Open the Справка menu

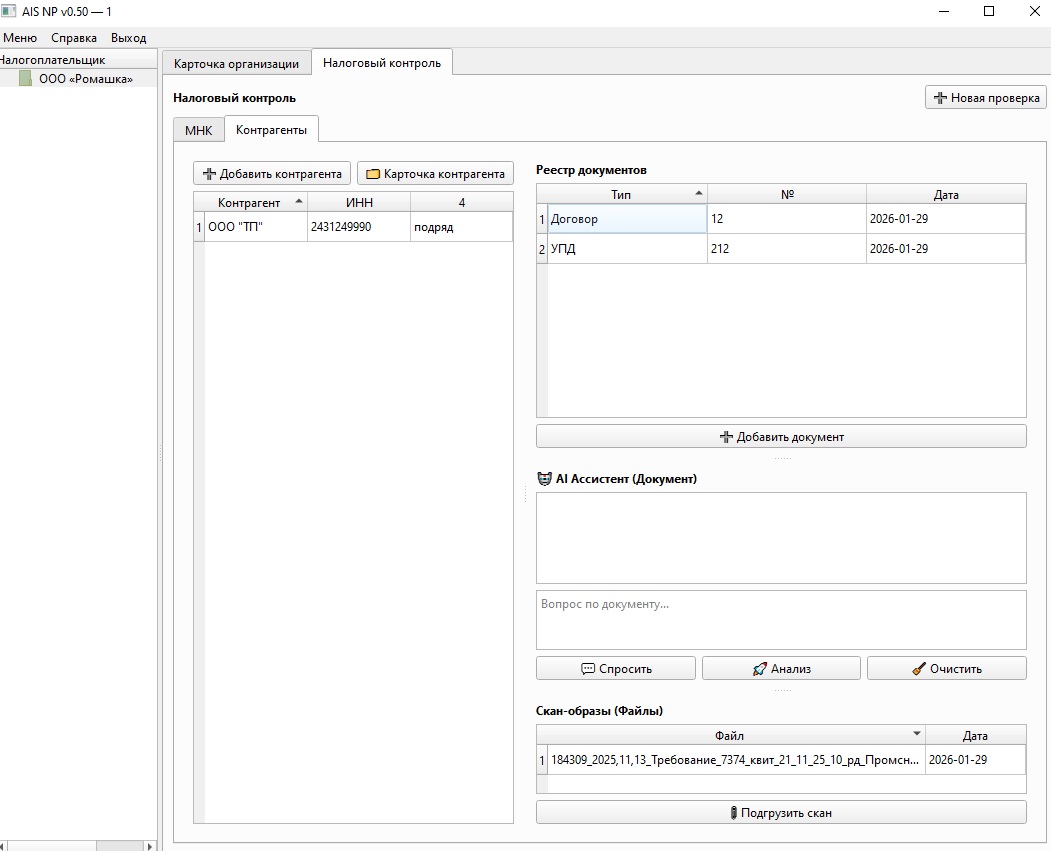point(74,38)
